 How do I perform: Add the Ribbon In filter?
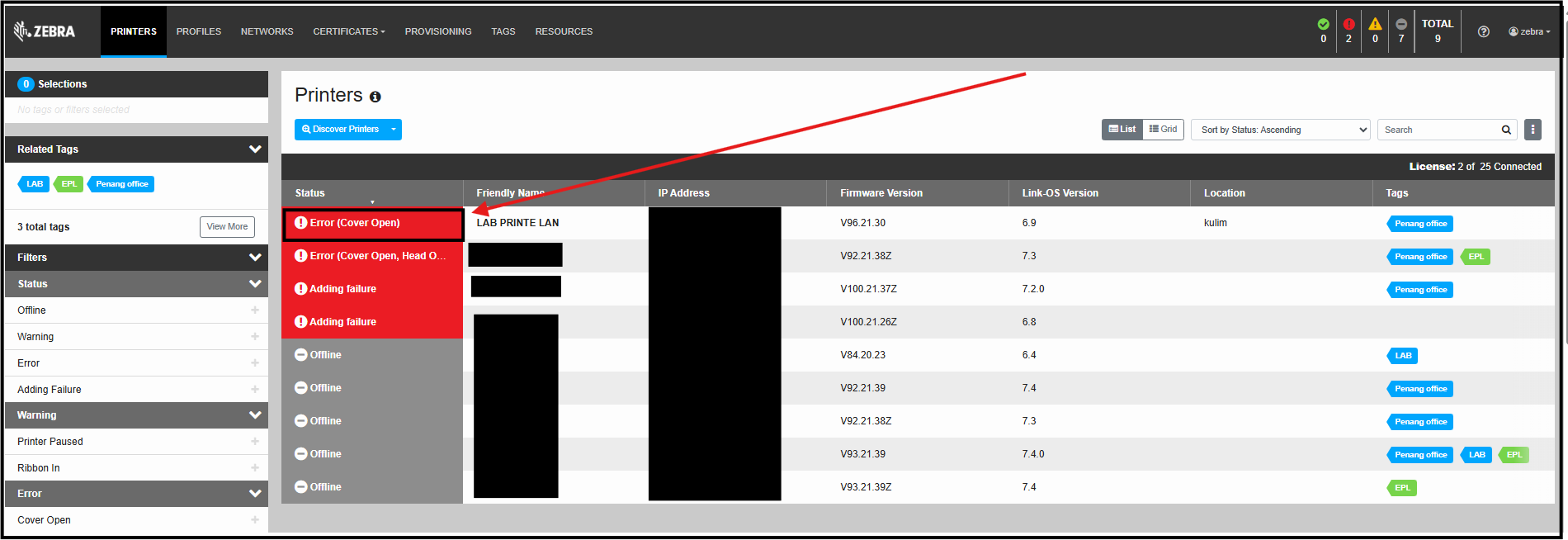pos(255,468)
